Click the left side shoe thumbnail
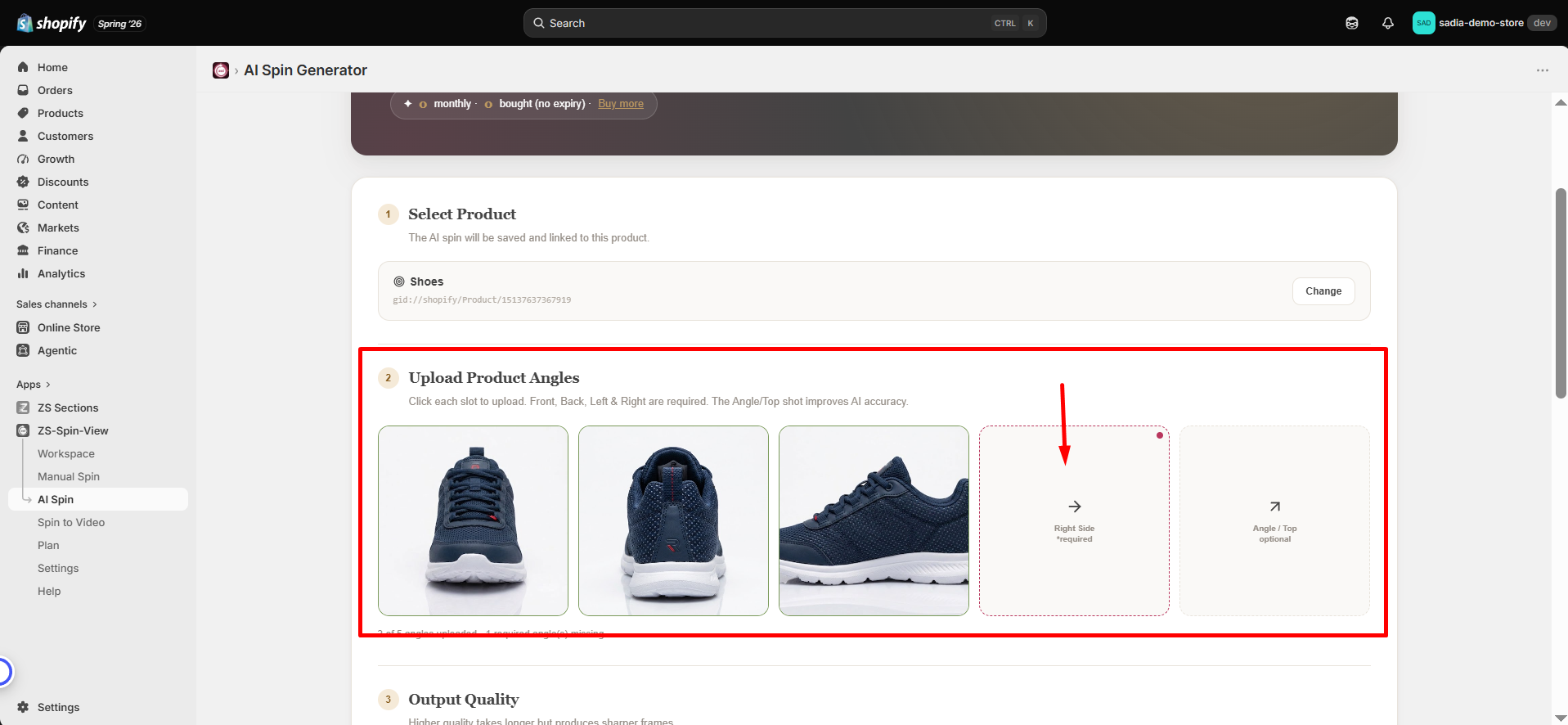This screenshot has width=1568, height=725. pyautogui.click(x=874, y=520)
